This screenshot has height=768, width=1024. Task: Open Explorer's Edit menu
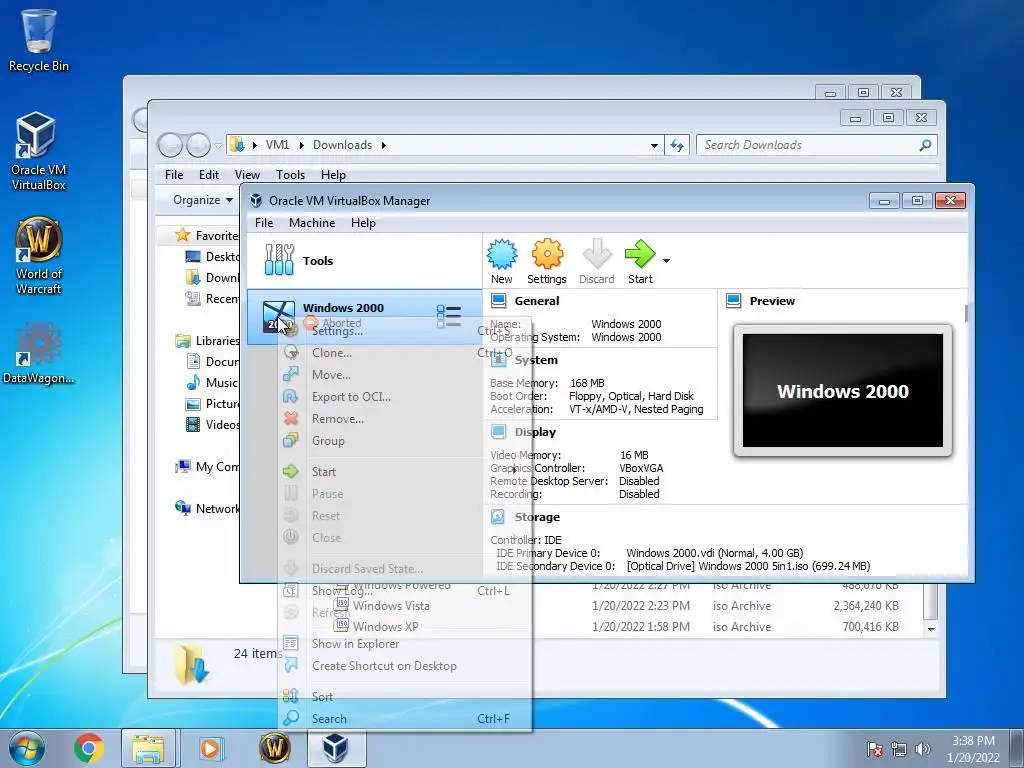209,174
